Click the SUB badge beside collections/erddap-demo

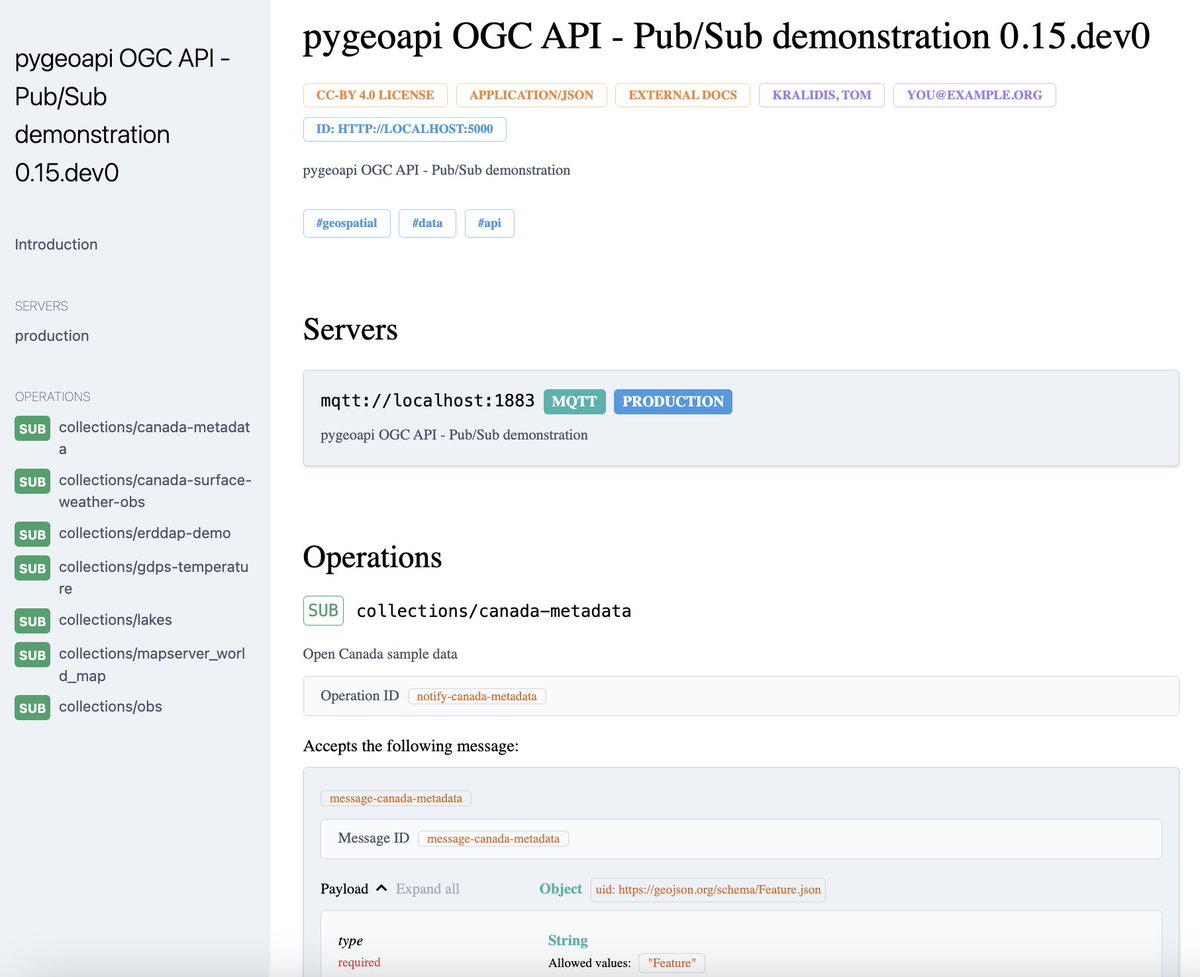point(33,534)
